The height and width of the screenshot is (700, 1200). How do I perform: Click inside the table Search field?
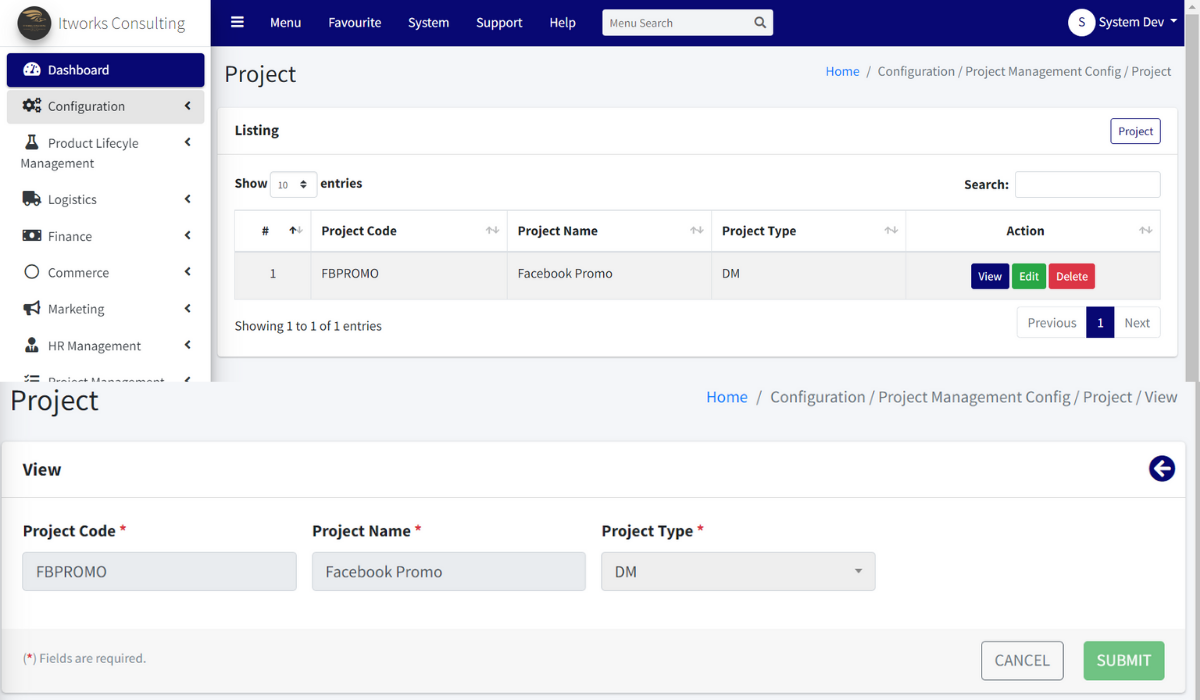click(x=1087, y=184)
